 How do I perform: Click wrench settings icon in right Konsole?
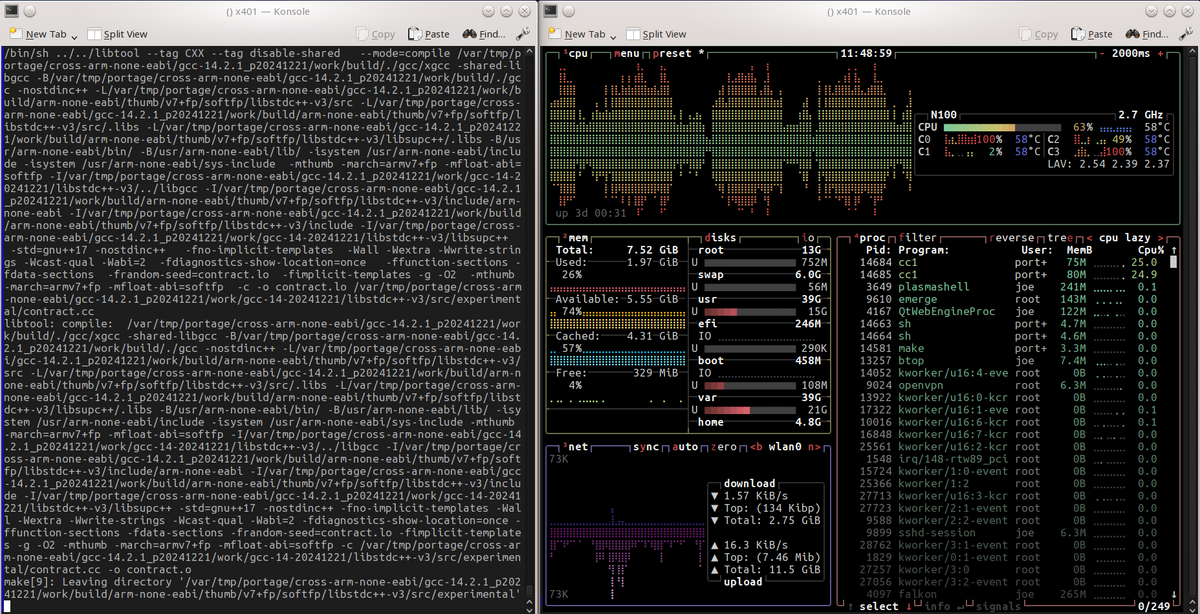tap(1186, 34)
